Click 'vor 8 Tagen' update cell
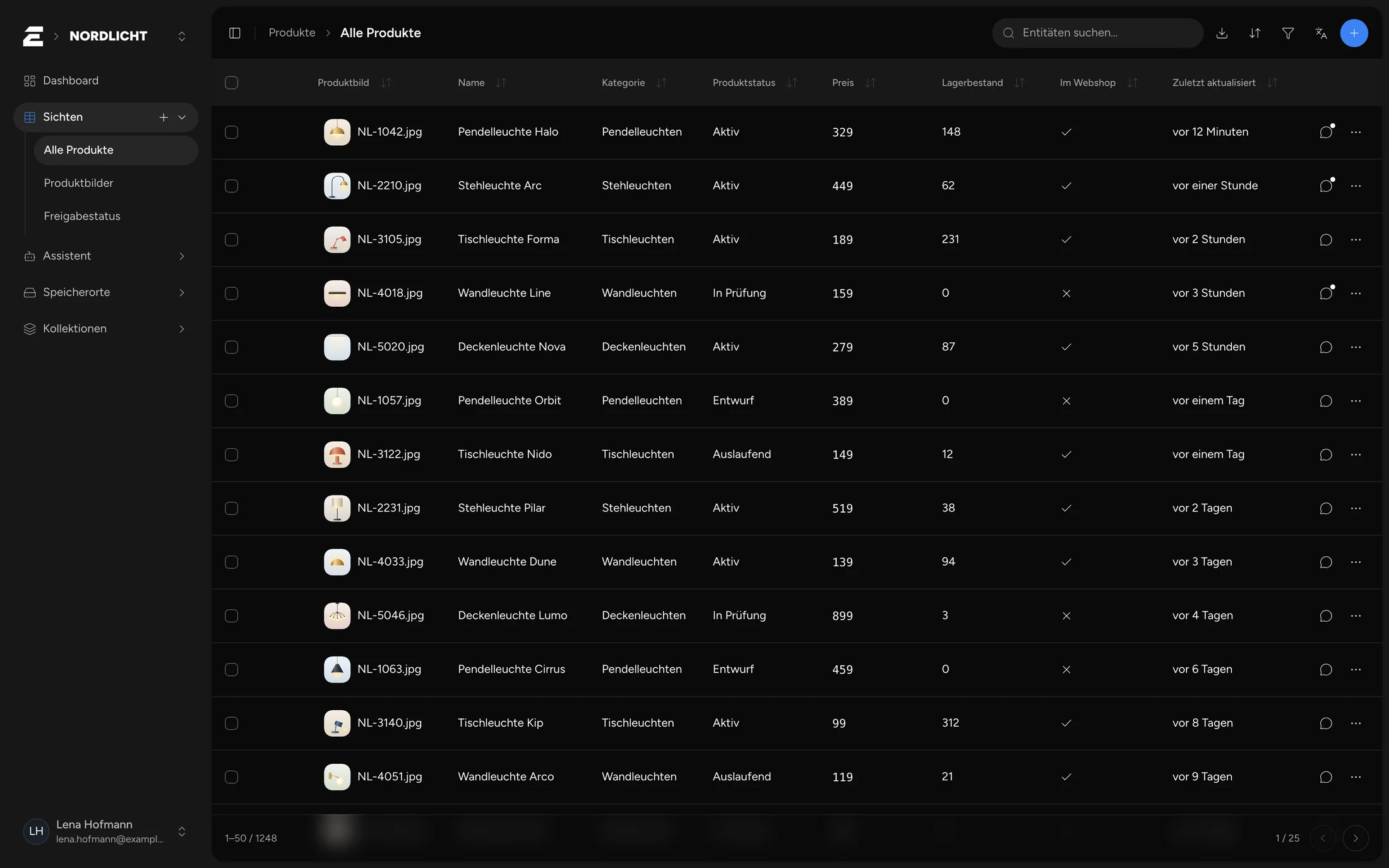Image resolution: width=1389 pixels, height=868 pixels. coord(1202,723)
